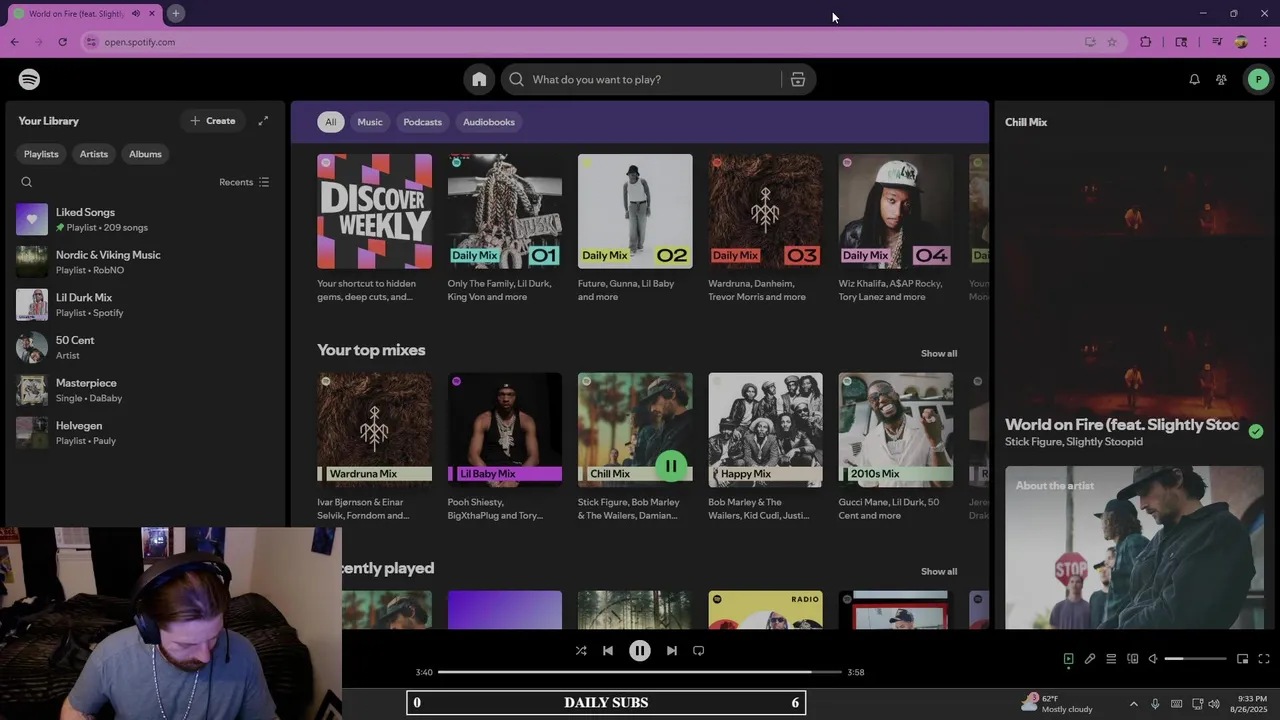Open World on Fire song title link
Image resolution: width=1280 pixels, height=720 pixels.
[x=1122, y=425]
